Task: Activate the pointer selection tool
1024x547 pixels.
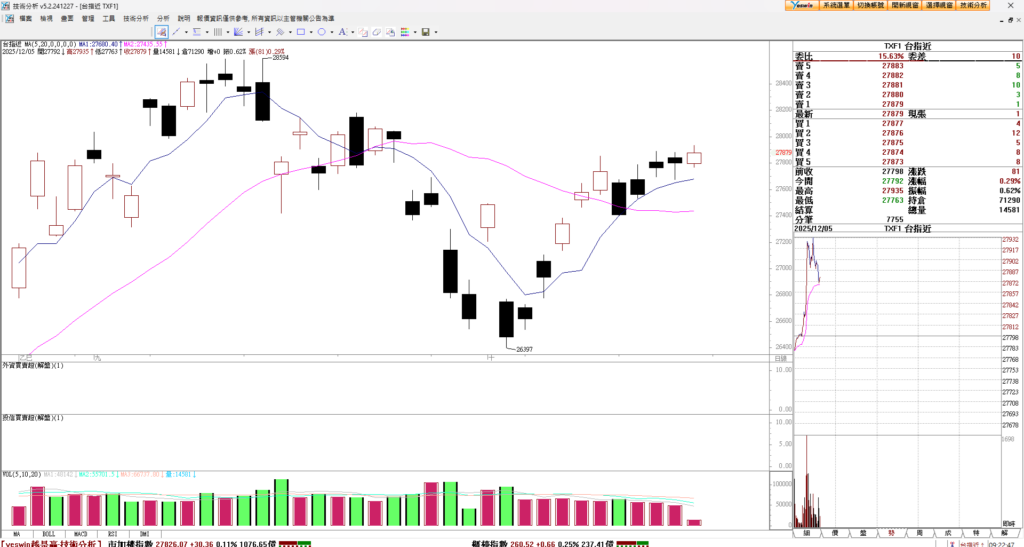Action: click(x=162, y=32)
